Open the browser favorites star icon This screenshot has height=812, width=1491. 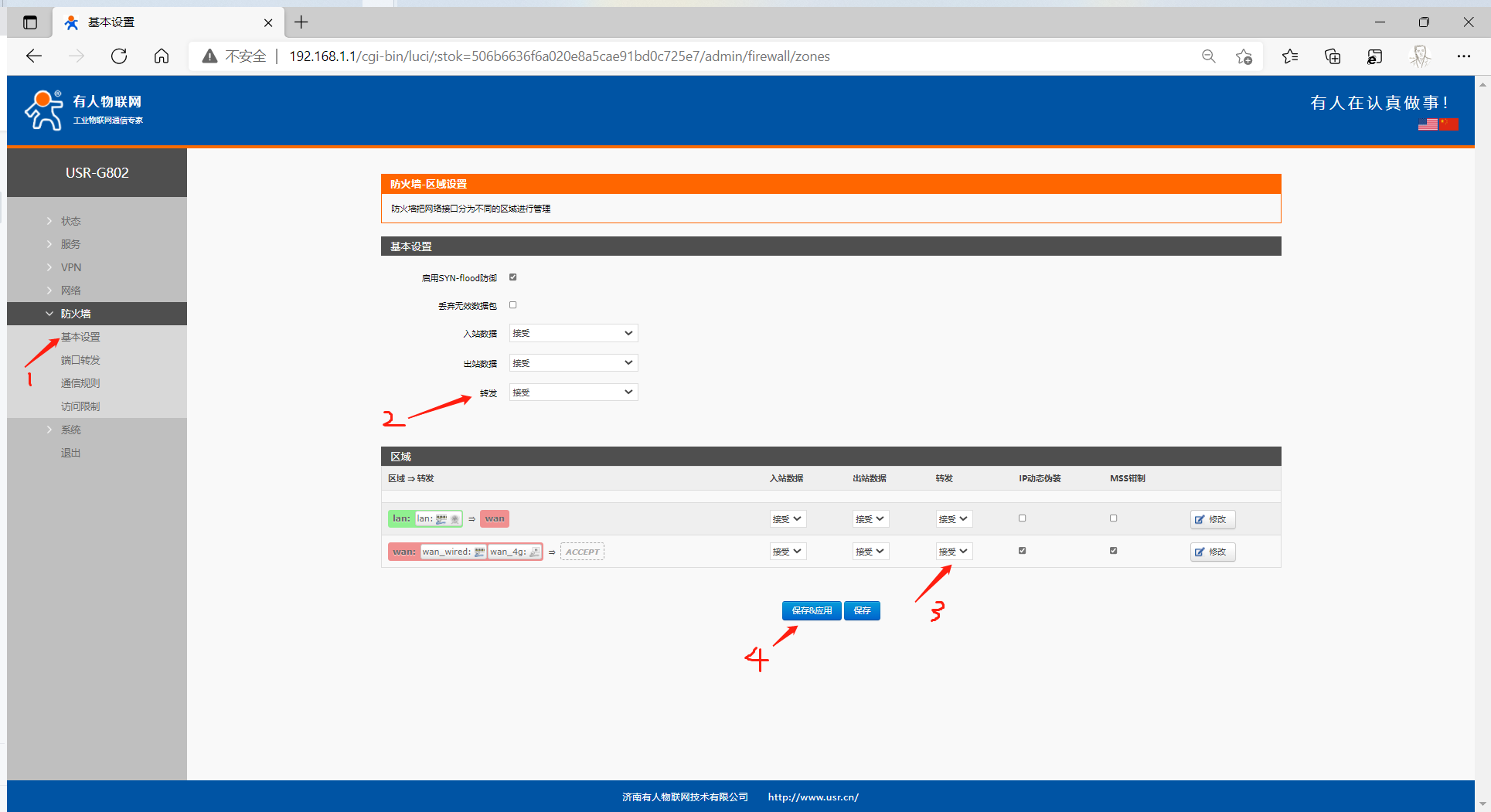click(x=1290, y=56)
